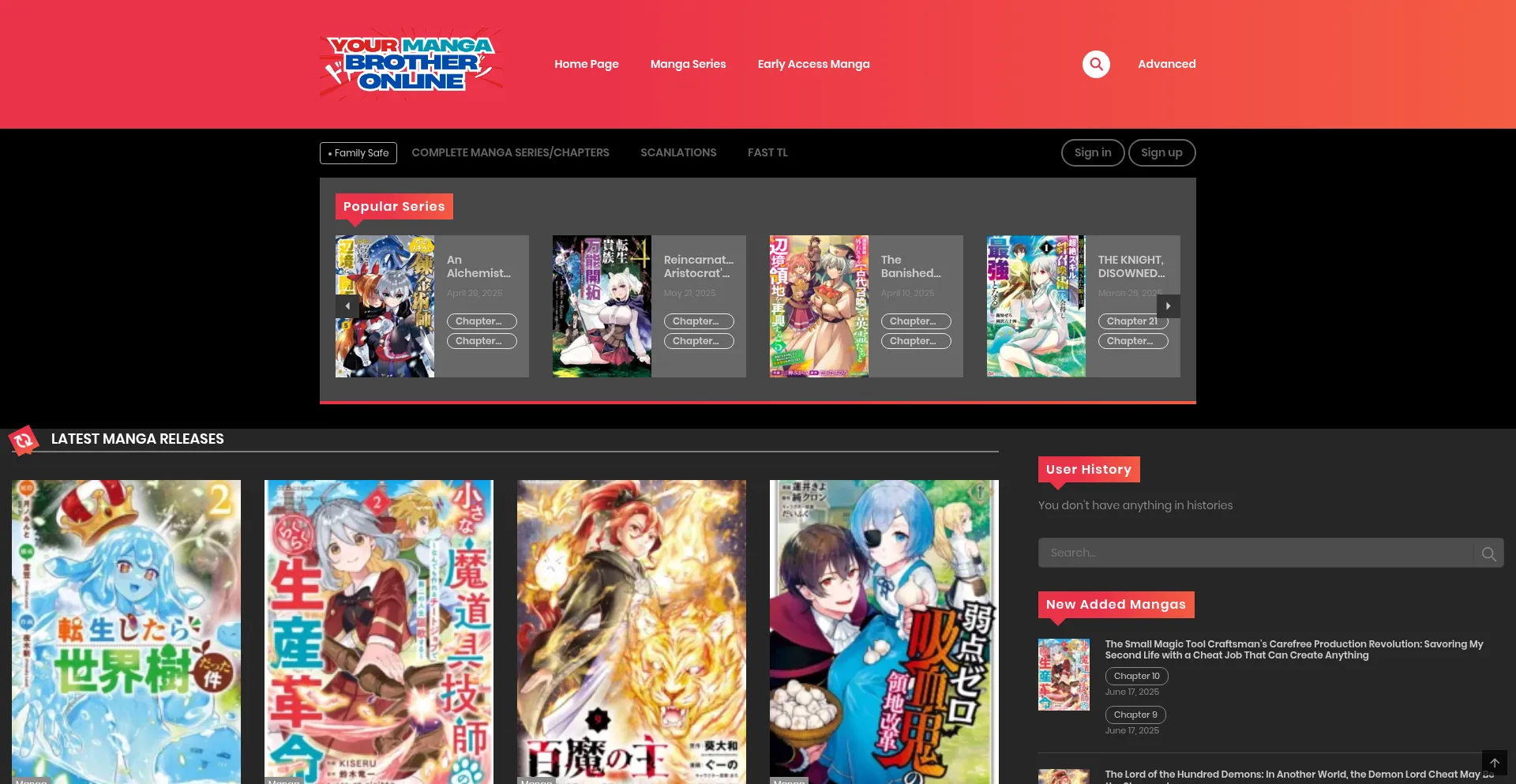Open THE KNIGHT, DISOWNED... title link

1131,267
